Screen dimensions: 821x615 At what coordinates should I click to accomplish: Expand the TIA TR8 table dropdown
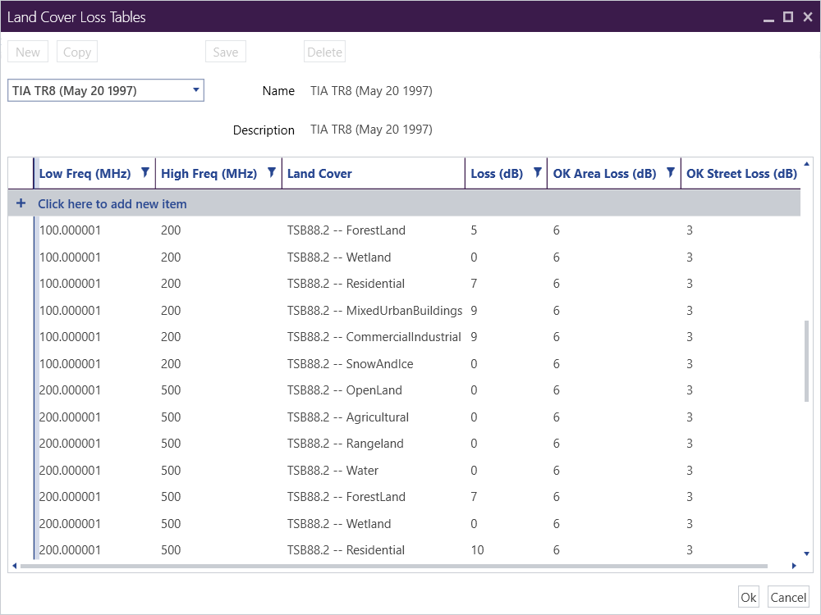(x=196, y=90)
